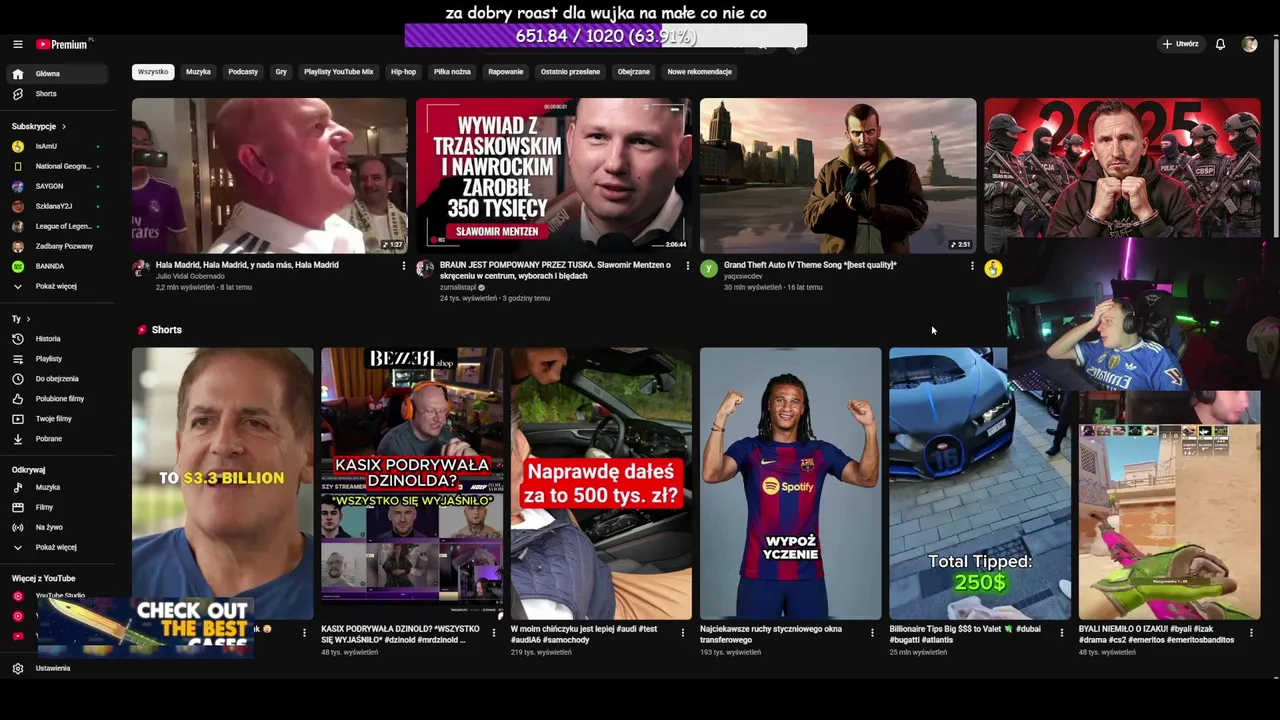The height and width of the screenshot is (720, 1280).
Task: Play the Naprawdę dałeś 500 tys. short
Action: (x=601, y=484)
